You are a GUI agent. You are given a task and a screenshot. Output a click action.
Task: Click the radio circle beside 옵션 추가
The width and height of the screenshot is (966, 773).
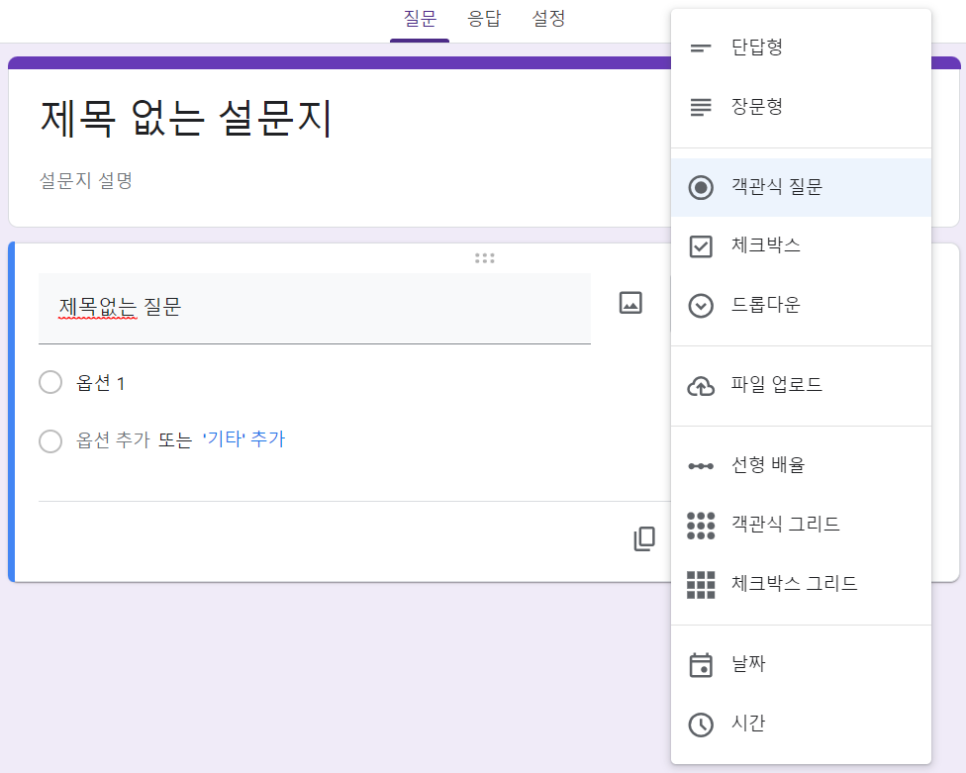51,441
